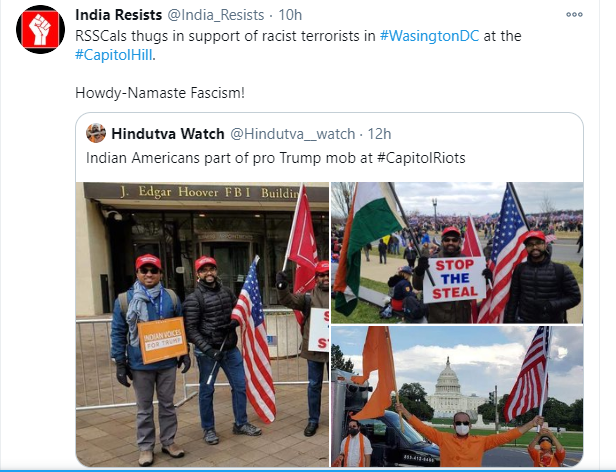Open the three-dot more options menu
Image resolution: width=616 pixels, height=472 pixels.
click(x=574, y=15)
